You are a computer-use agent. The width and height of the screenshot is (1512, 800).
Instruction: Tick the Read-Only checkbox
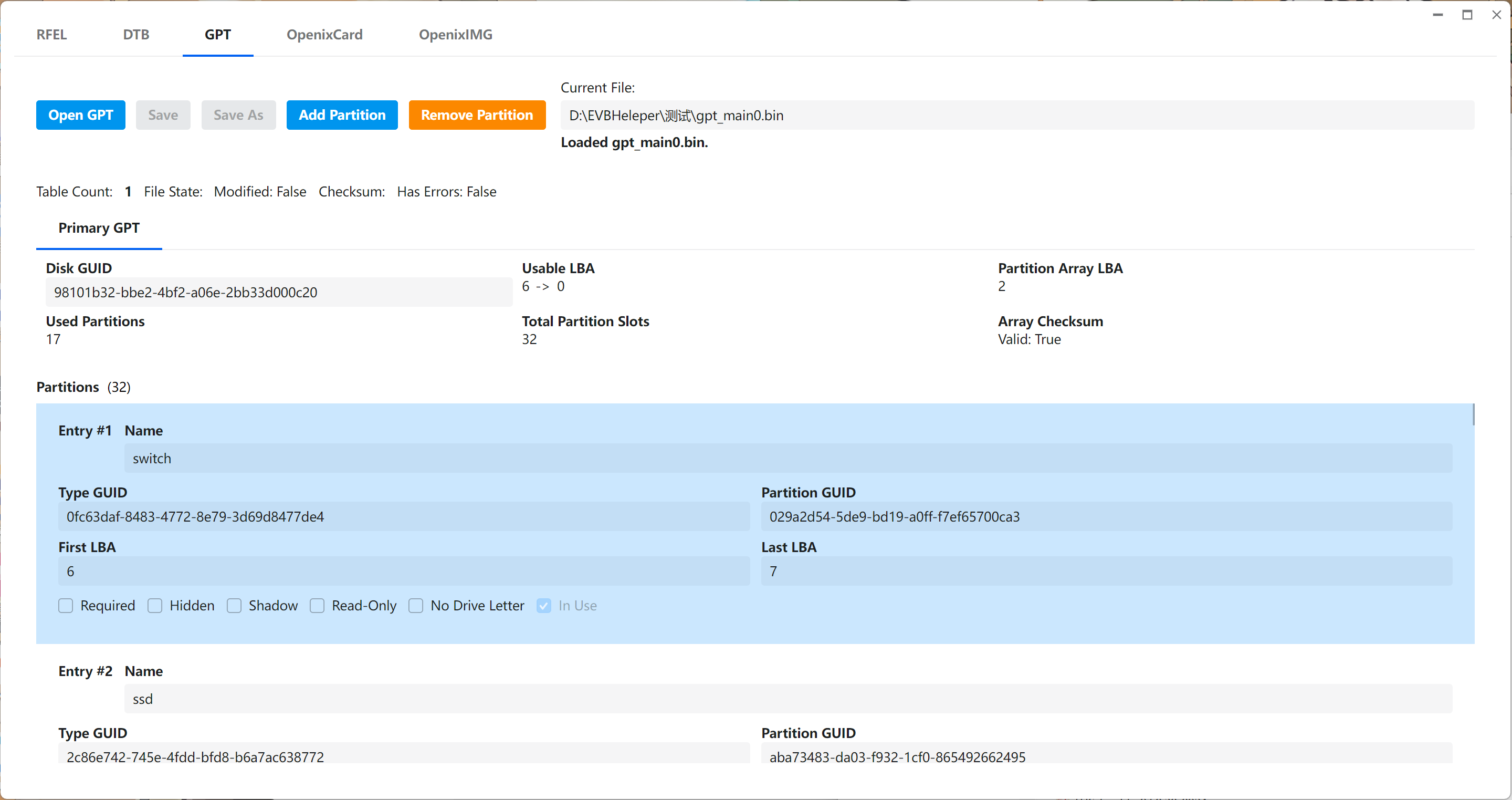tap(317, 606)
